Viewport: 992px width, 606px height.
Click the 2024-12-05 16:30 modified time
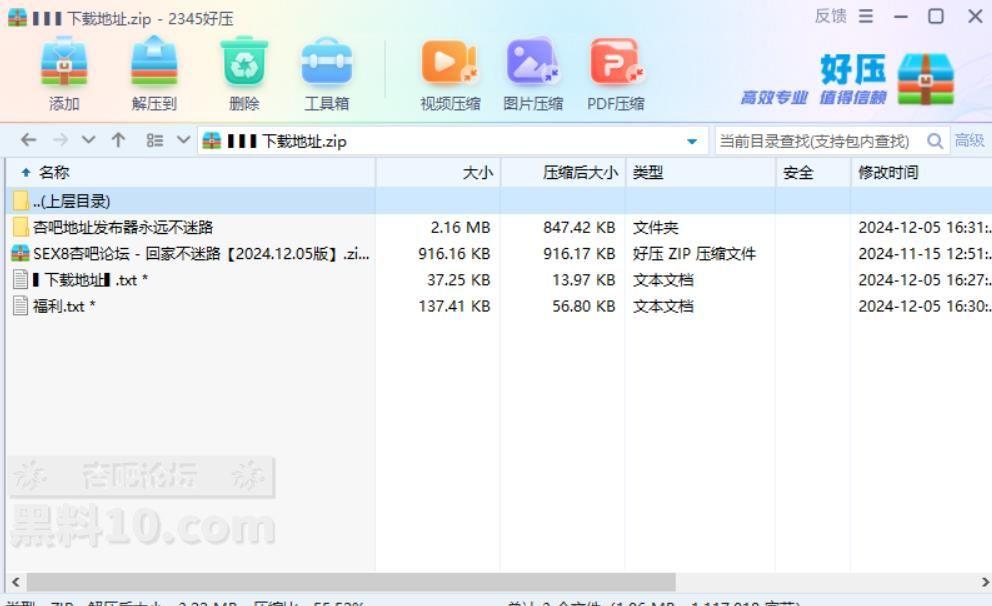924,306
